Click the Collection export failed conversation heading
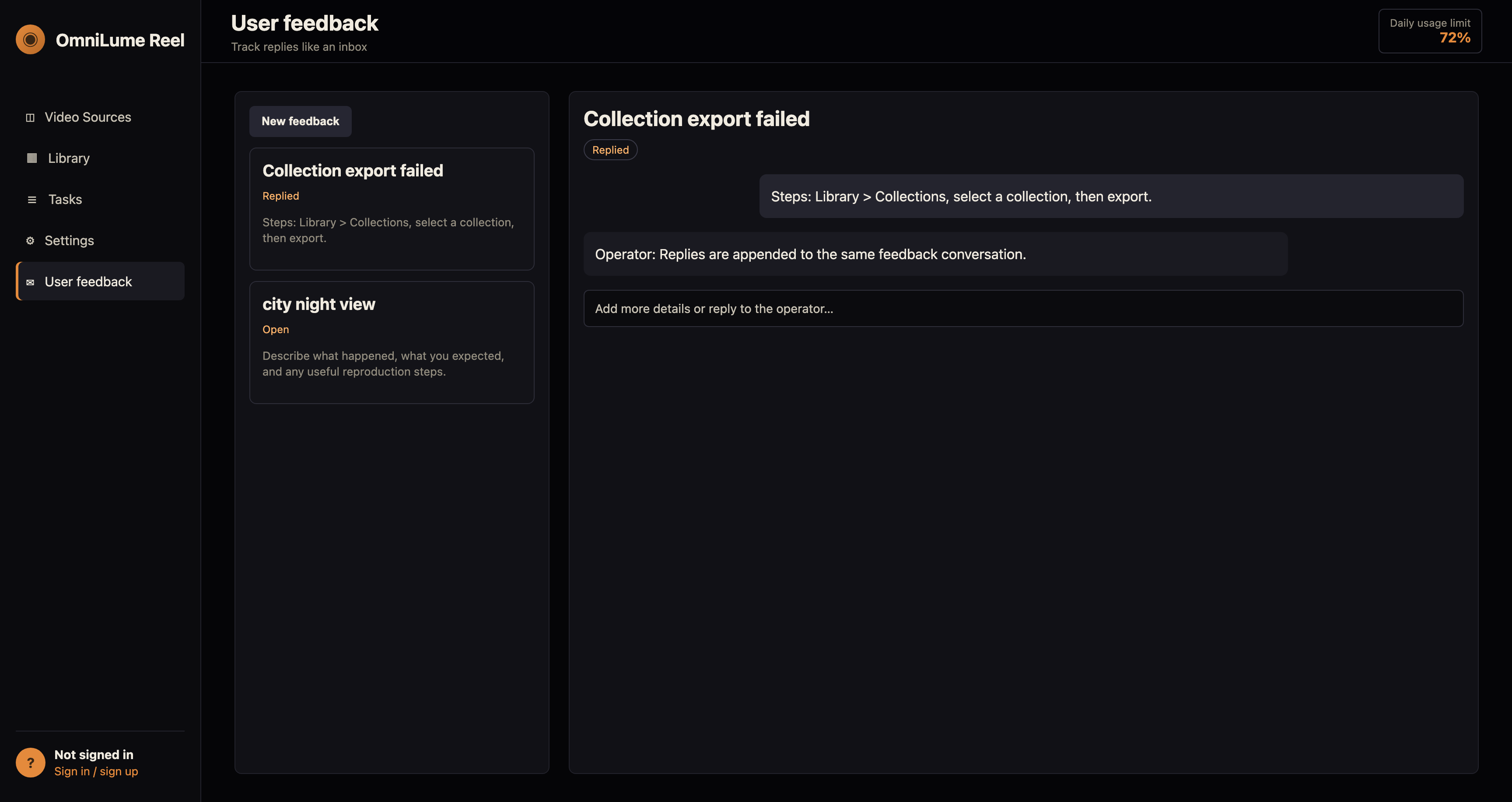This screenshot has width=1512, height=802. click(696, 119)
